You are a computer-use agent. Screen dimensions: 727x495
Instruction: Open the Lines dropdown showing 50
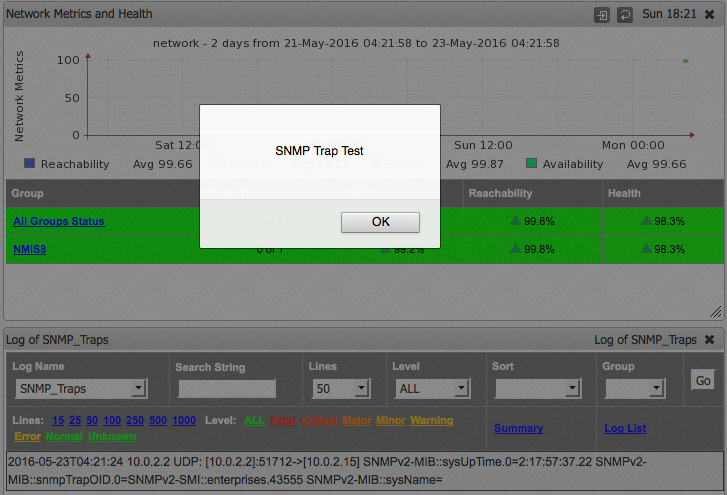point(341,388)
